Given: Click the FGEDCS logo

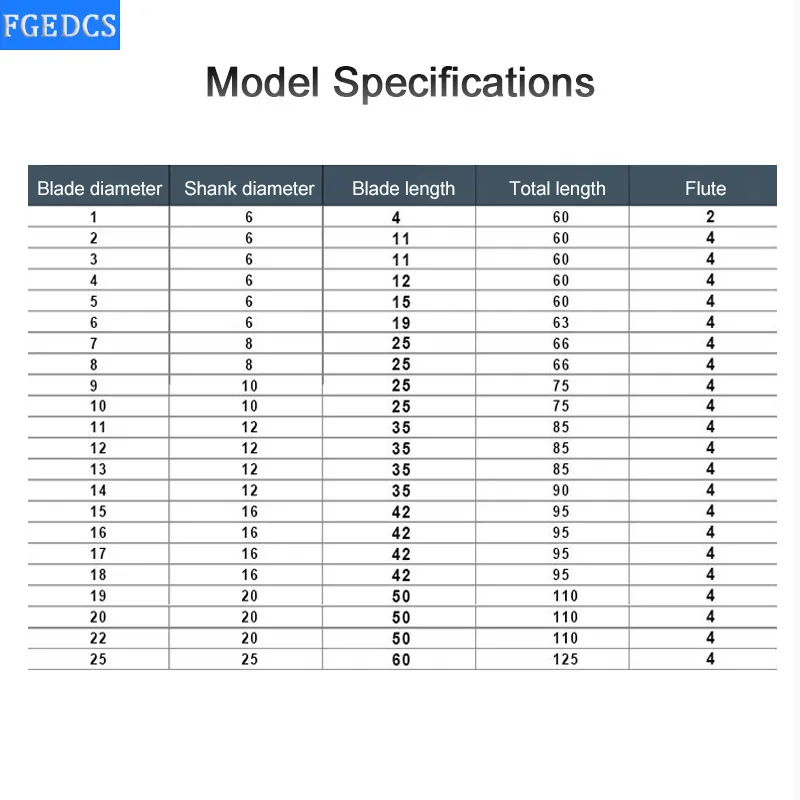Looking at the screenshot, I should pos(60,26).
